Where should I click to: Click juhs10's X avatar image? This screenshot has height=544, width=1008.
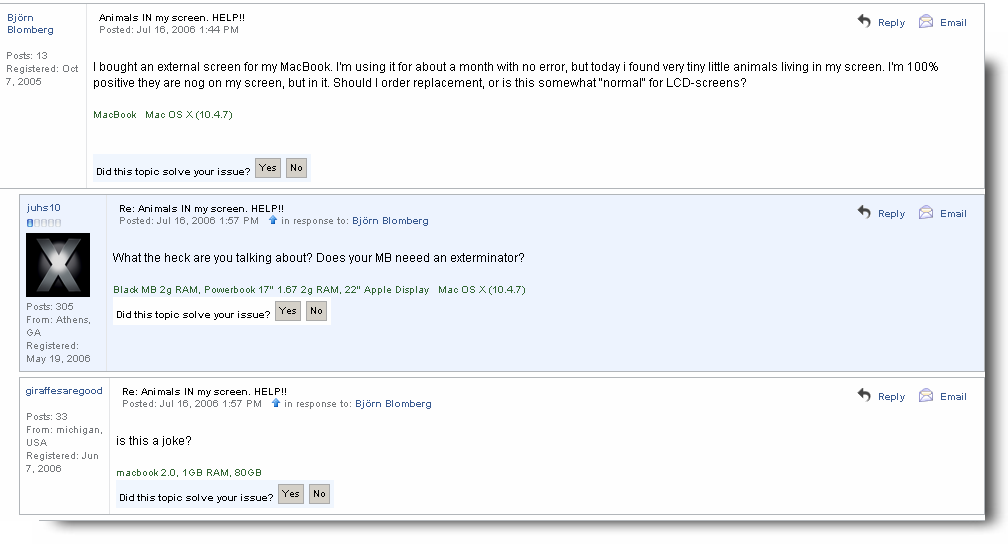point(58,265)
